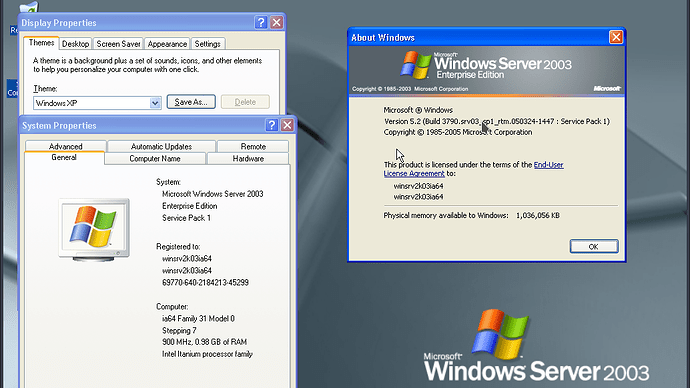
Task: Close the About Windows dialog
Action: tap(616, 37)
